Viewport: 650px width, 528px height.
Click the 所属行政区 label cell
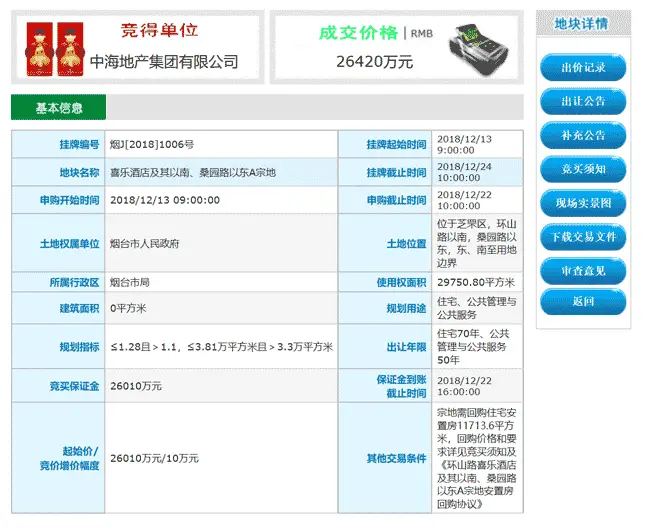[x=58, y=282]
